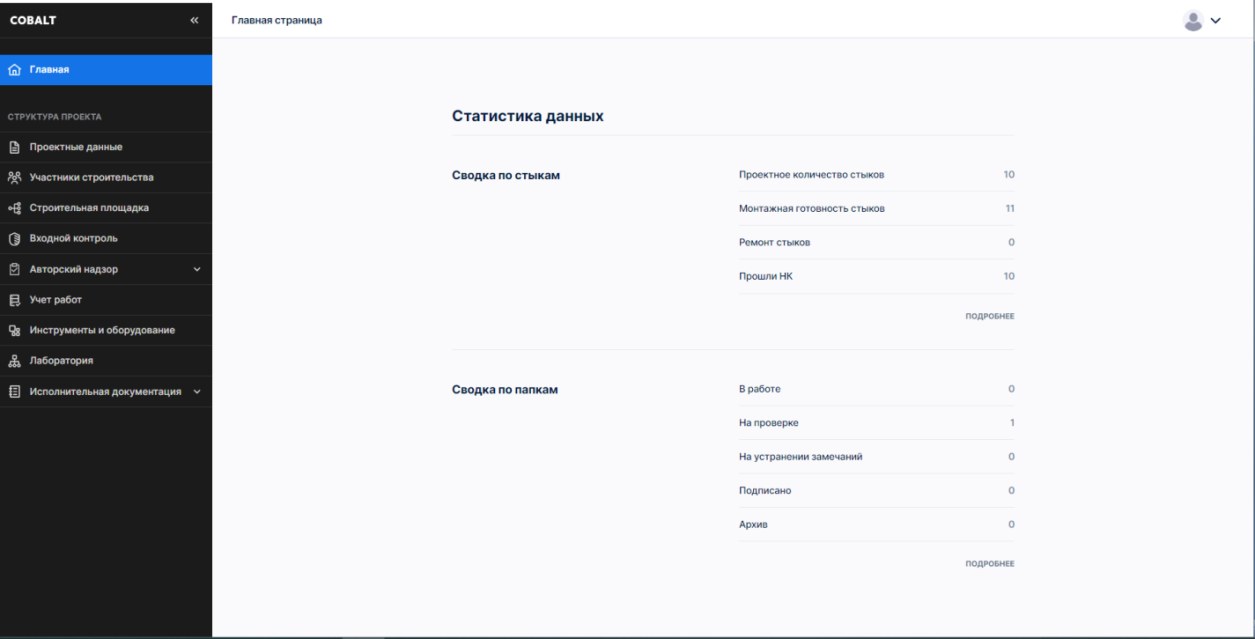Click value 11 for Монтажная готовность стыков
The width and height of the screenshot is (1255, 639).
tap(1010, 209)
